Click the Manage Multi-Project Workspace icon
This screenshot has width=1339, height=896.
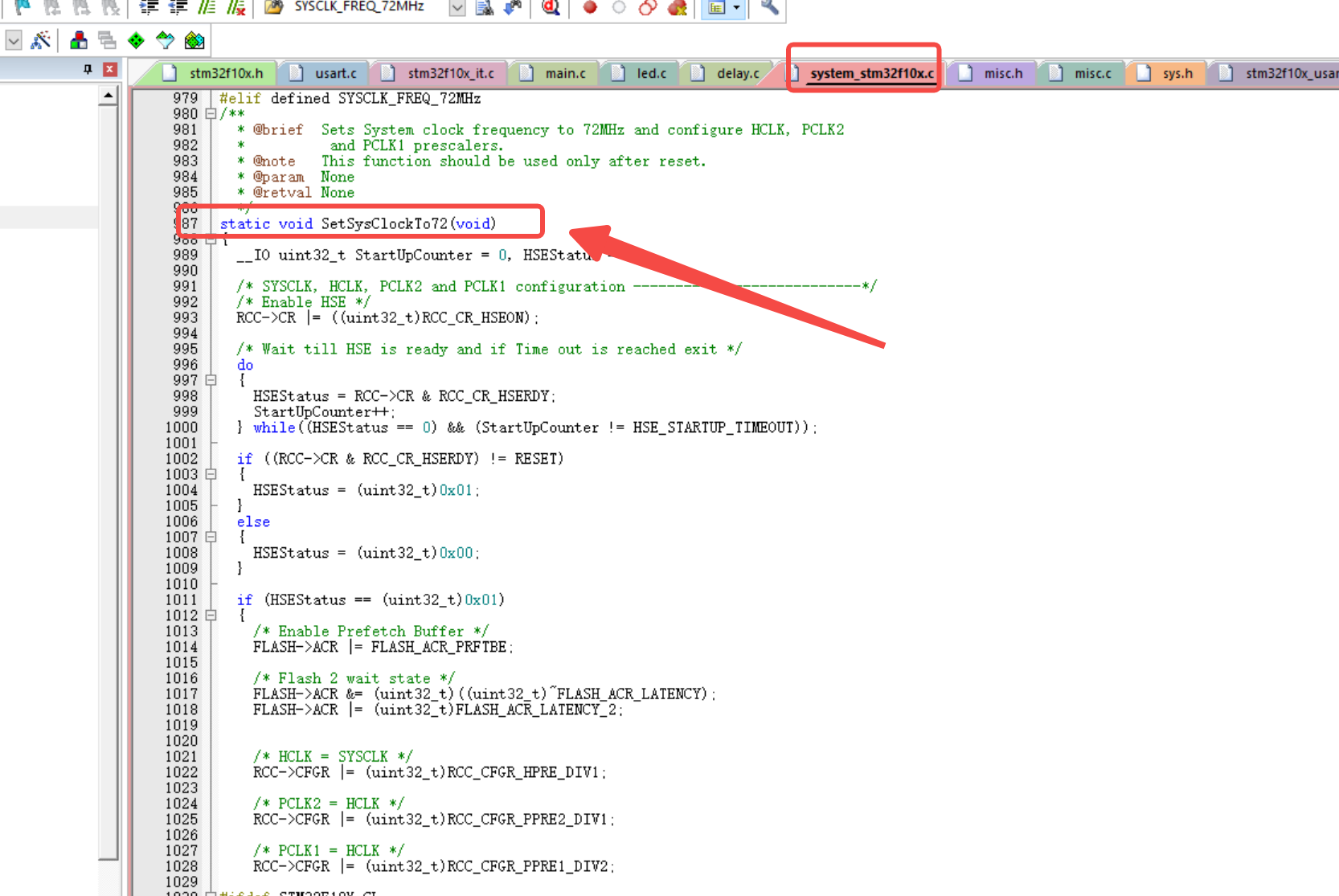pos(107,40)
